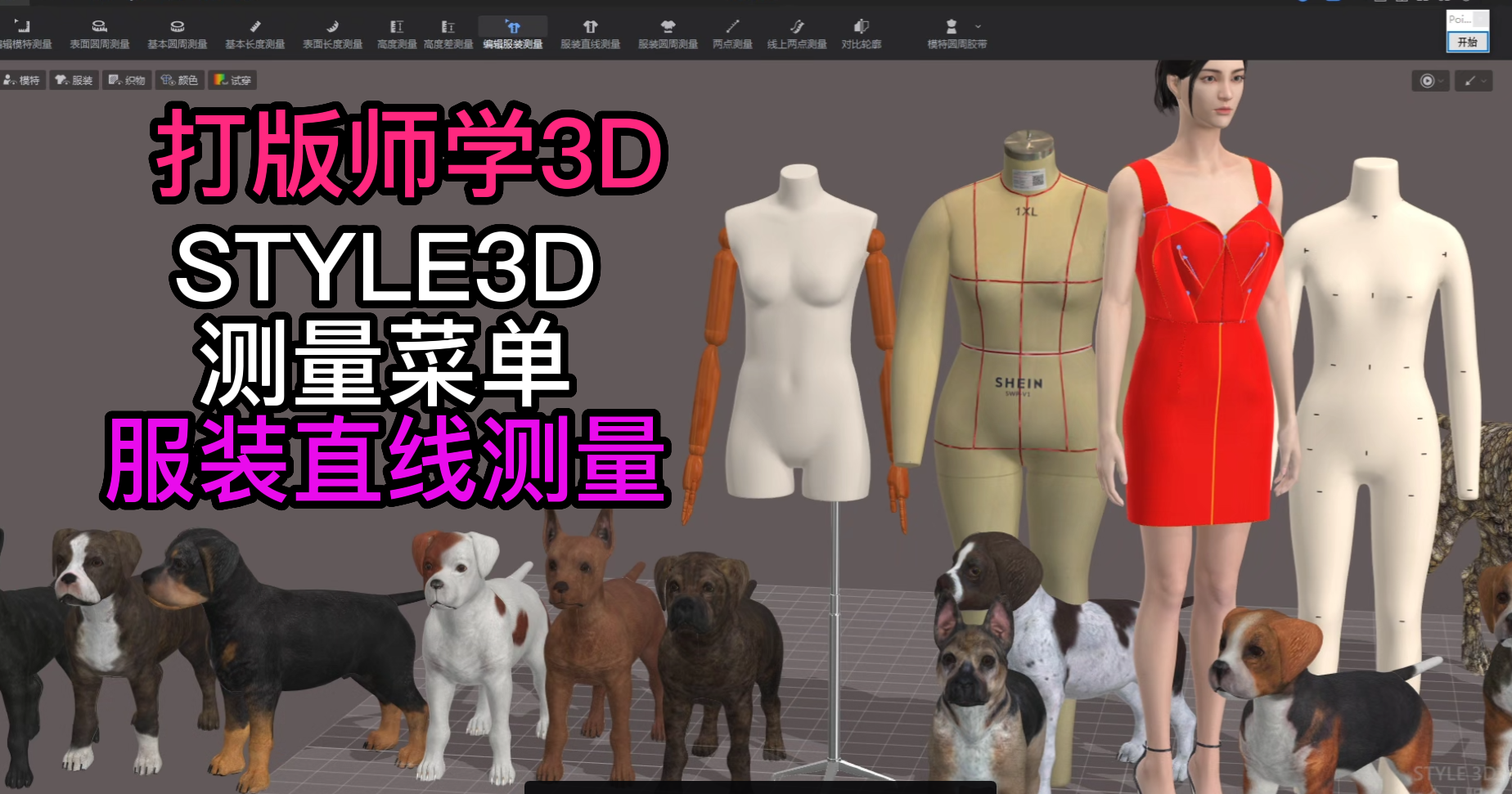Select the 基本长度测量 ruler tool
The height and width of the screenshot is (794, 1512).
[255, 35]
